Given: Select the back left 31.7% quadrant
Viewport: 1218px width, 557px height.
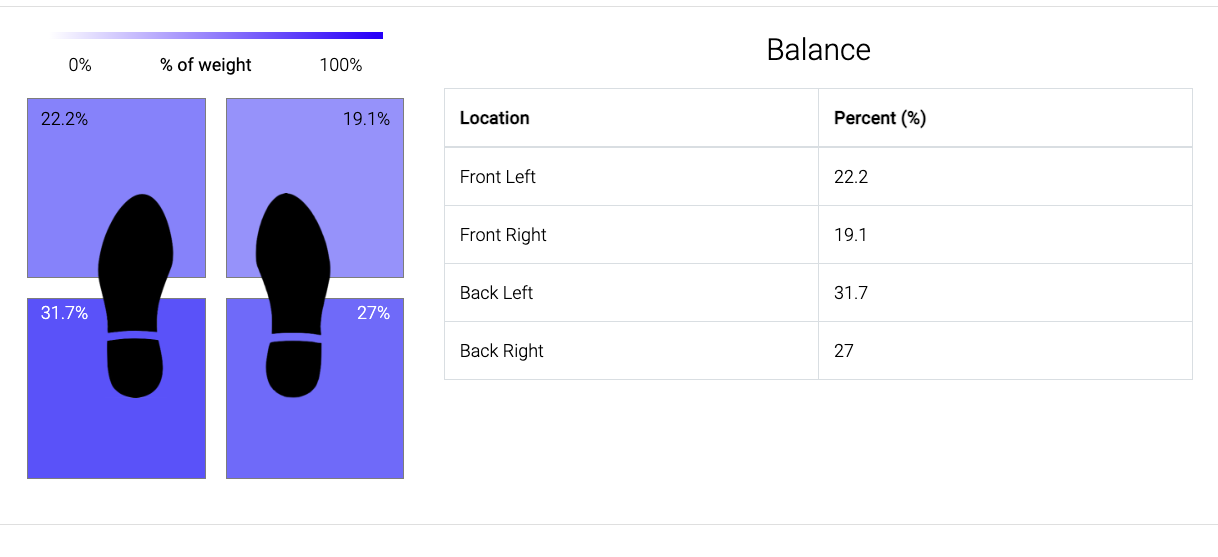Looking at the screenshot, I should [116, 389].
